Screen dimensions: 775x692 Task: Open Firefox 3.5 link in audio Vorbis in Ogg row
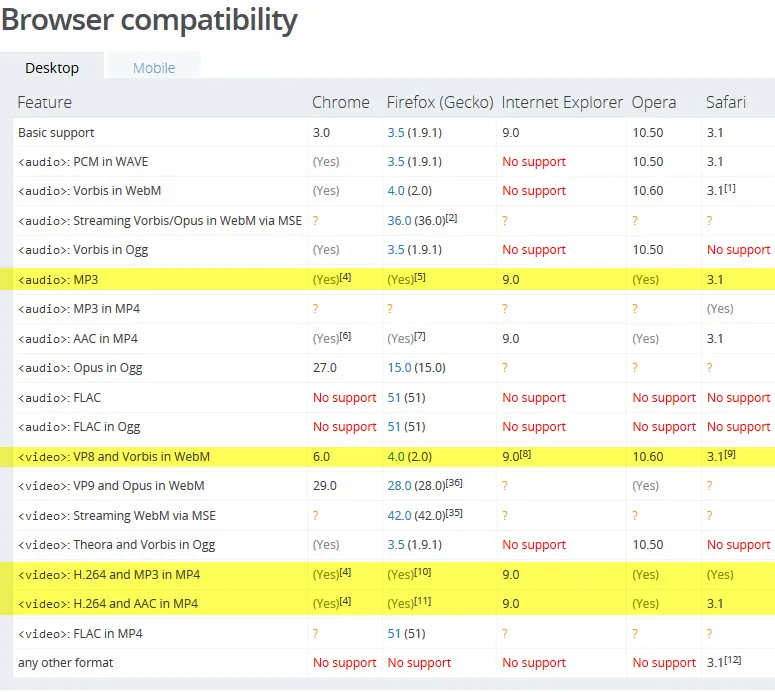pyautogui.click(x=396, y=250)
